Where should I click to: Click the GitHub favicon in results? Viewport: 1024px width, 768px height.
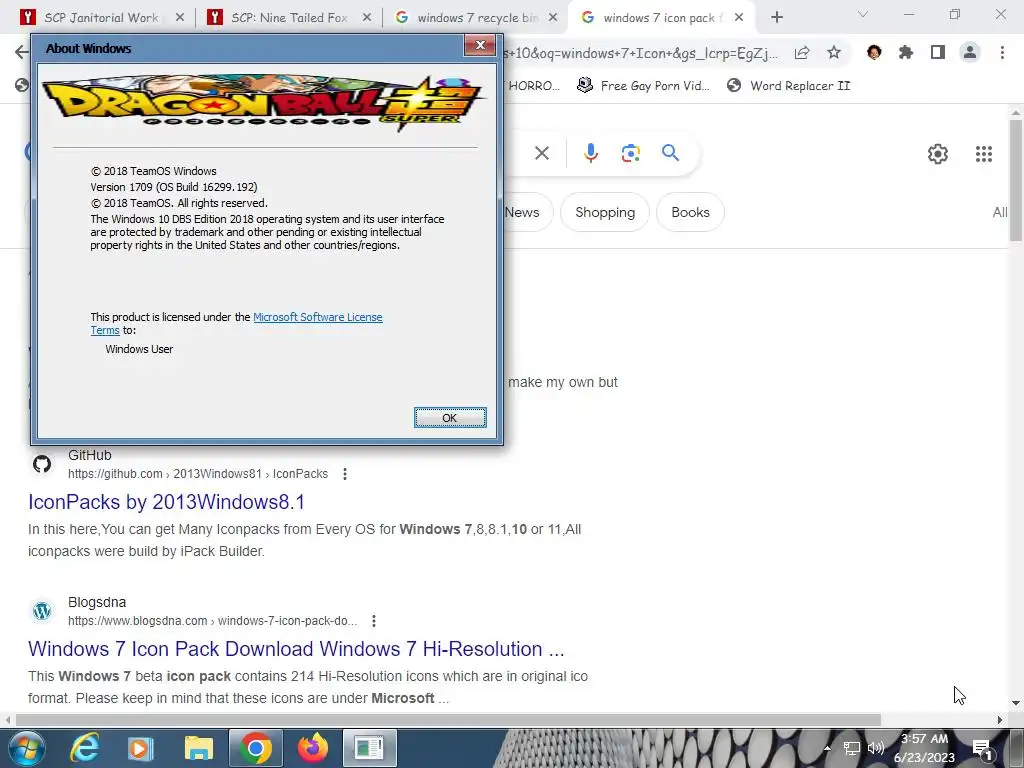(x=42, y=464)
